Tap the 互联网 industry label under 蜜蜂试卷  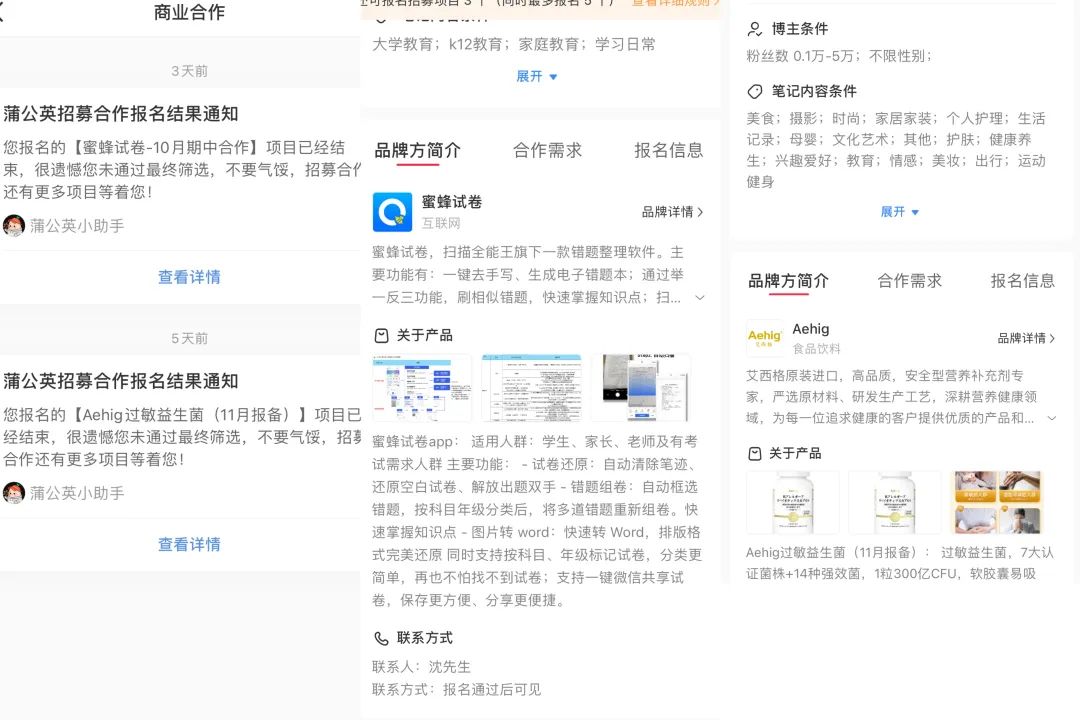pos(441,223)
